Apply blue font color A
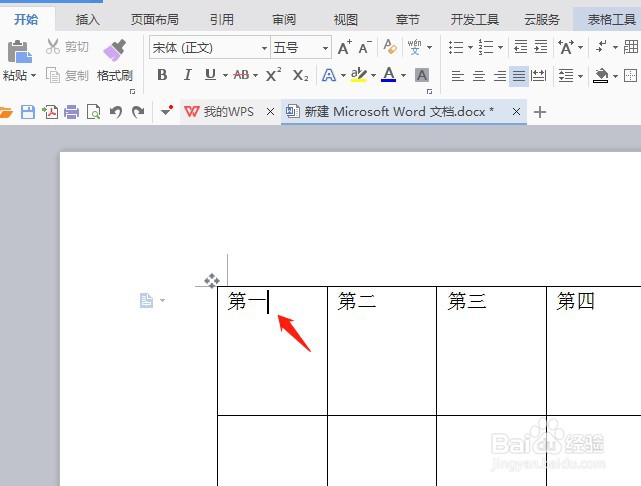 (388, 75)
